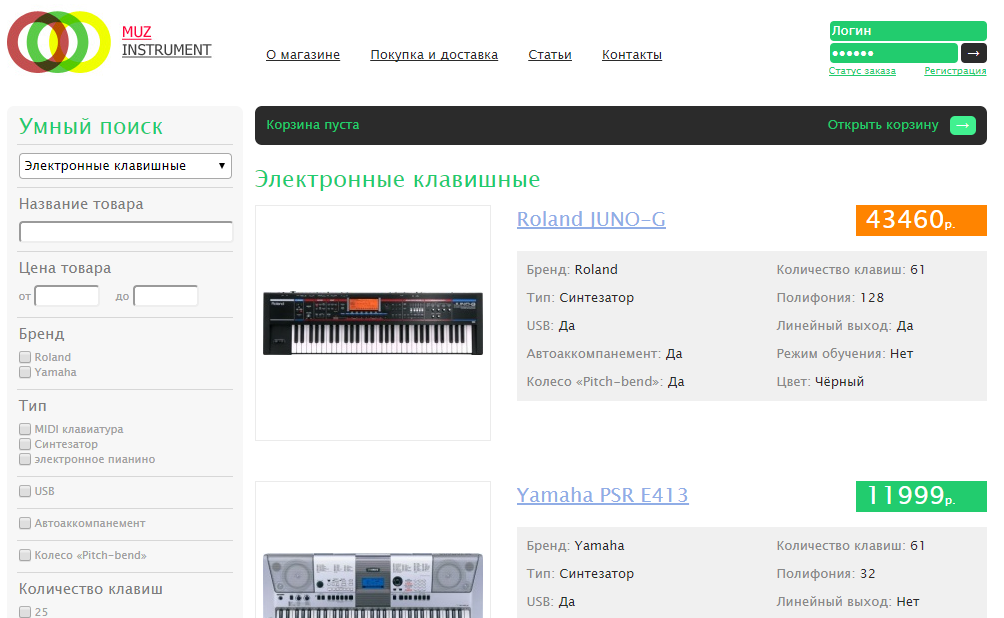Viewport: 1004px width, 618px height.
Task: Enable the Автоаккомпанемент filter
Action: (x=25, y=523)
